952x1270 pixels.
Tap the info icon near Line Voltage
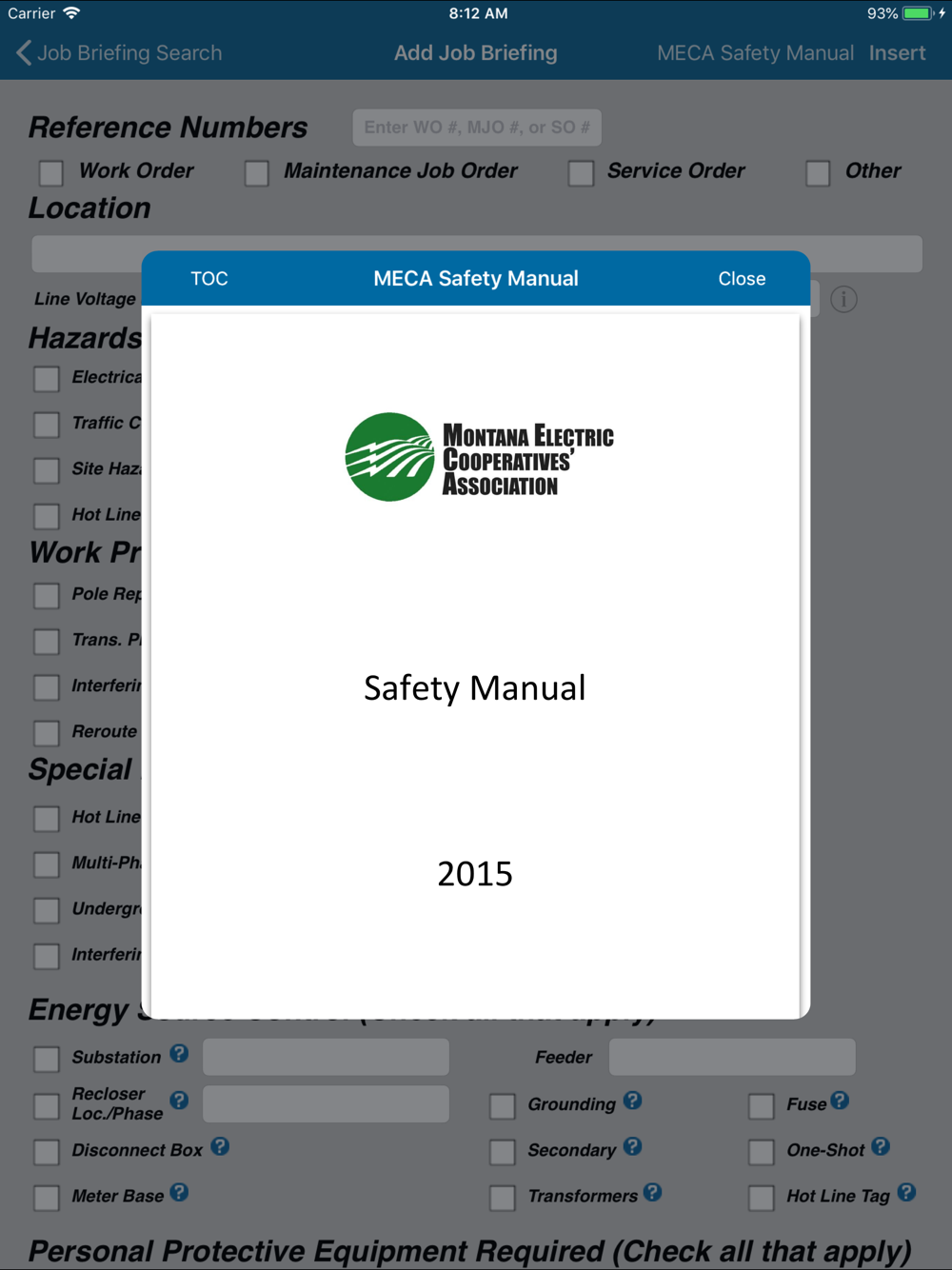(843, 300)
